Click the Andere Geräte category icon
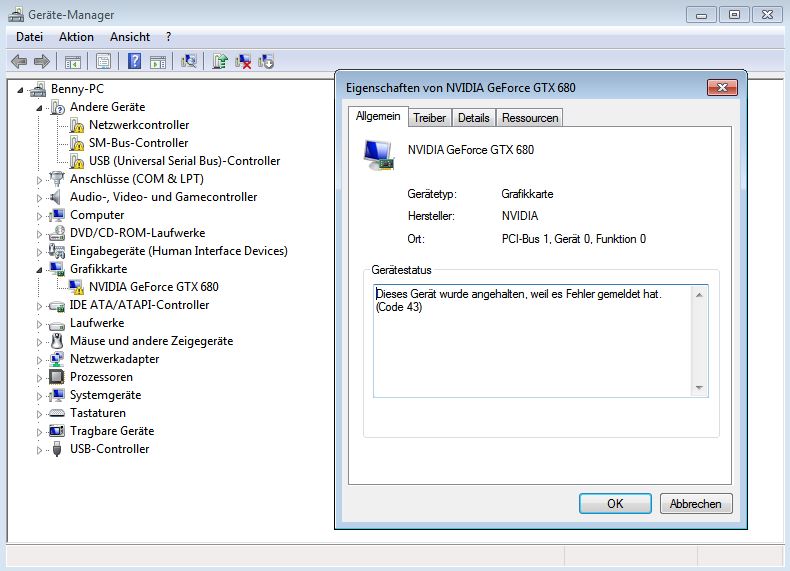 [57, 107]
